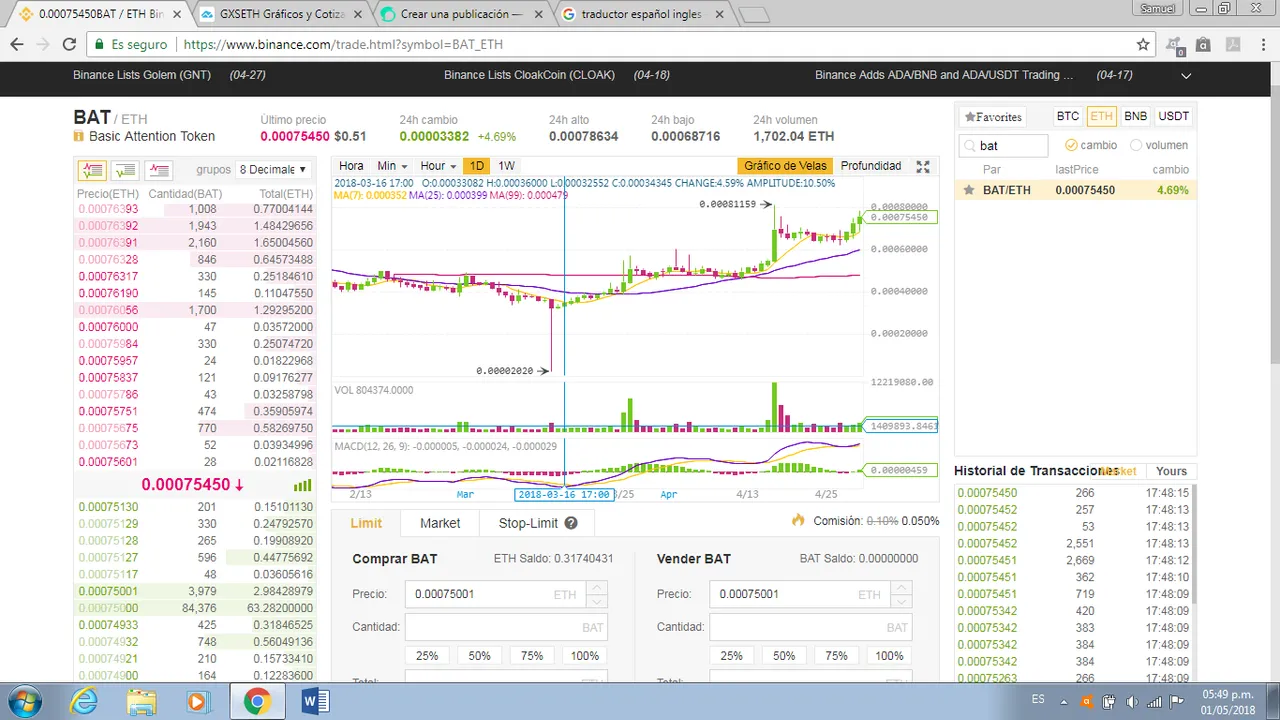
Task: Click volume speaker tray icon
Action: pyautogui.click(x=1131, y=701)
